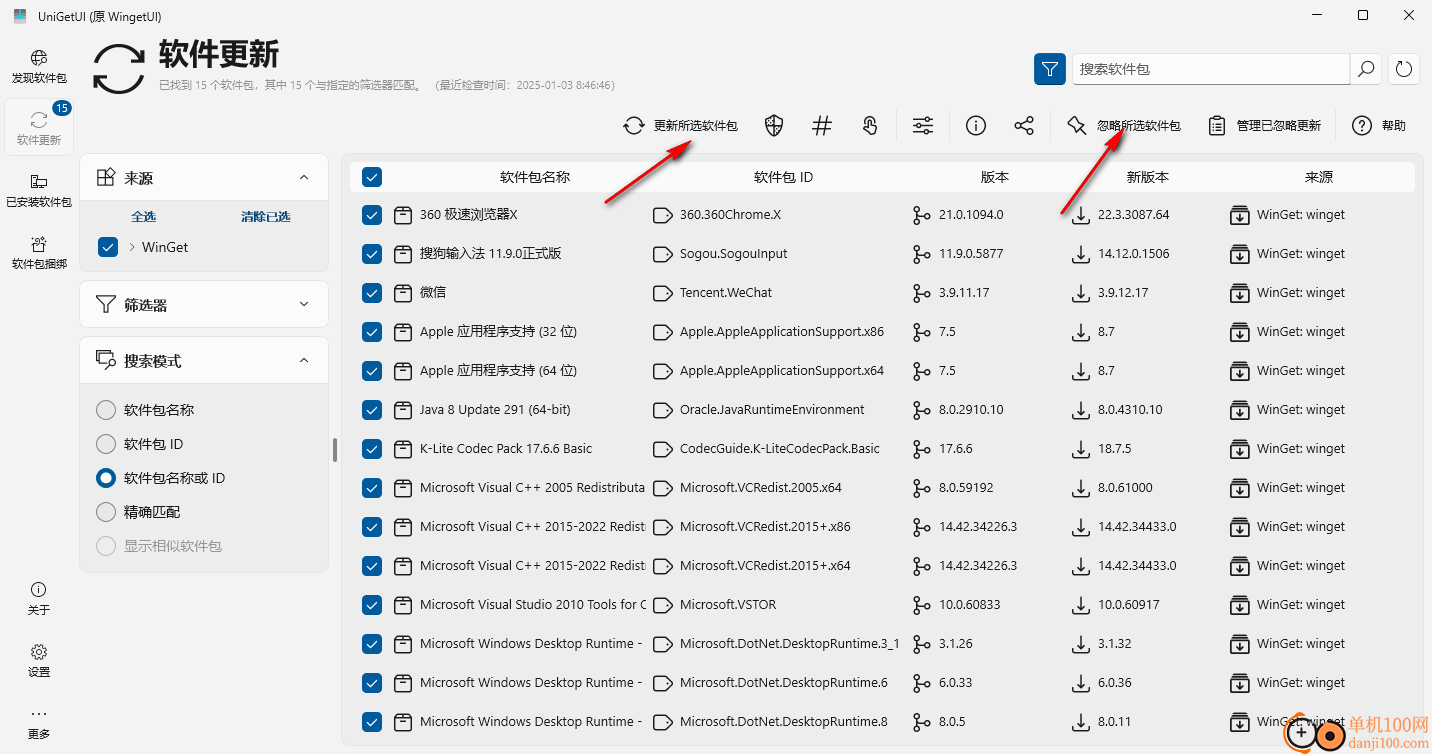This screenshot has height=754, width=1432.
Task: Switch to 软件更新 sidebar page
Action: [x=39, y=128]
